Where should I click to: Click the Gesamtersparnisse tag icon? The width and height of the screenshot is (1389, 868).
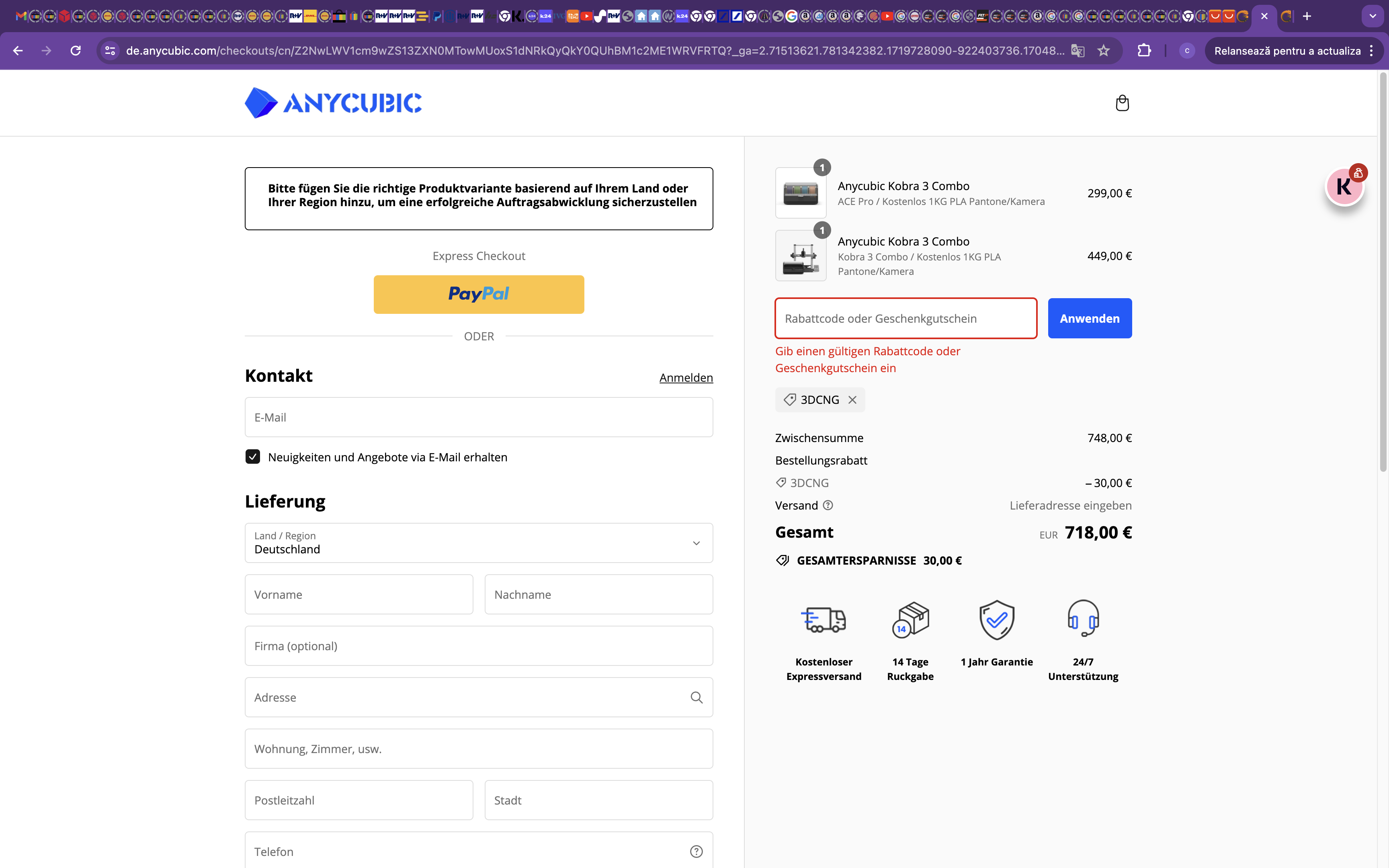783,560
